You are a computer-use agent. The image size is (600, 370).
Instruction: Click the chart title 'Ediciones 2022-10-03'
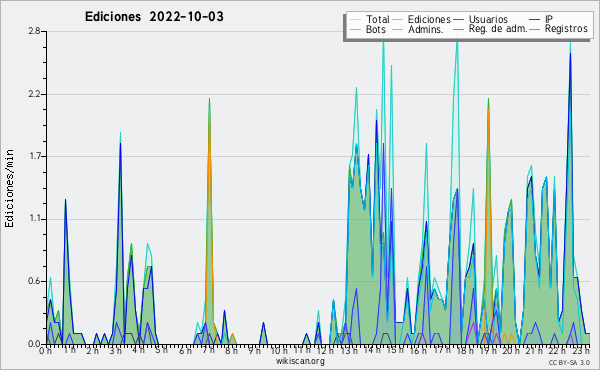(x=154, y=17)
